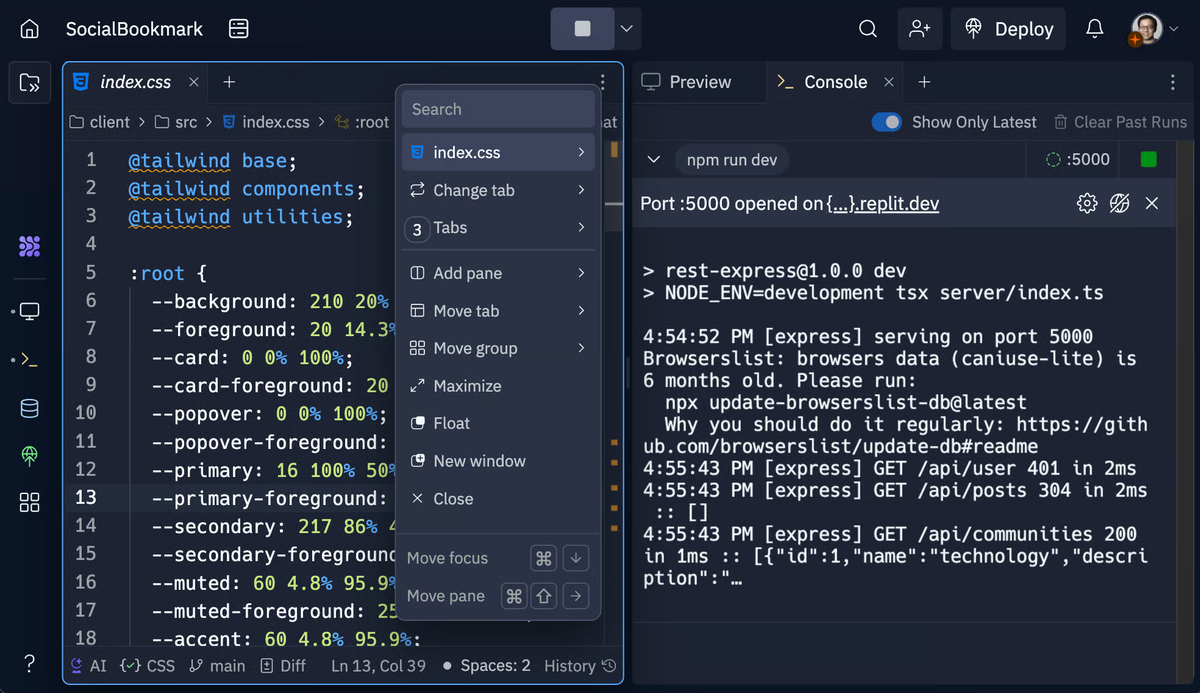Open Diff in the status bar
Viewport: 1200px width, 693px height.
coord(283,665)
